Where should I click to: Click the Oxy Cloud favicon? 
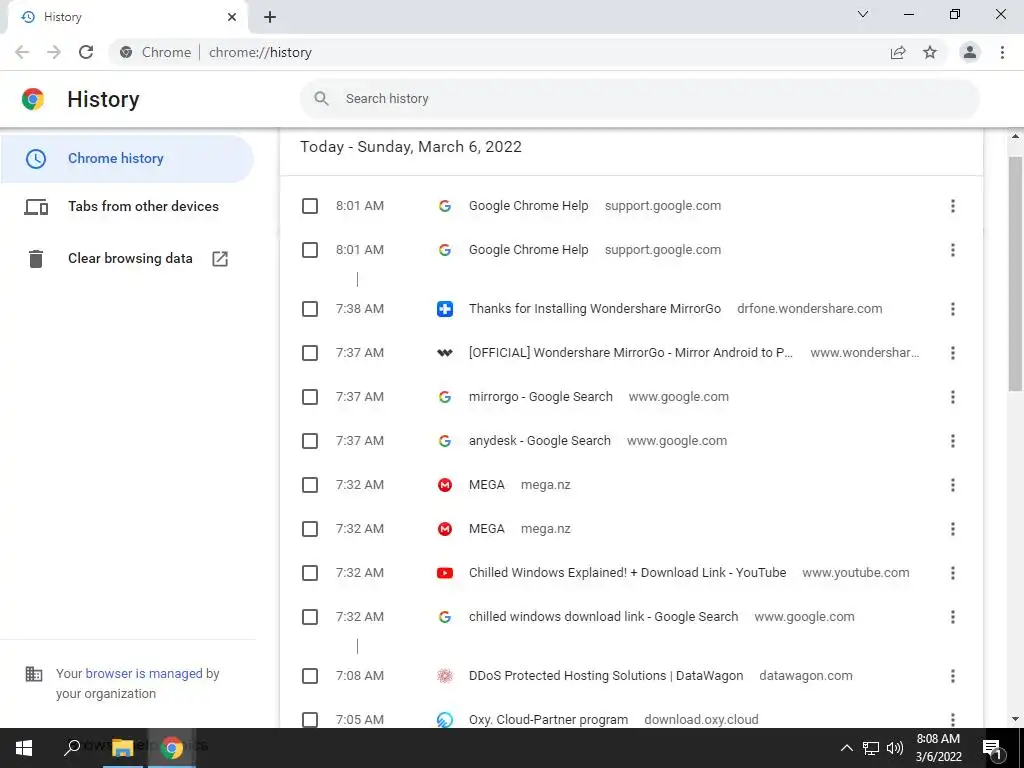pyautogui.click(x=445, y=720)
